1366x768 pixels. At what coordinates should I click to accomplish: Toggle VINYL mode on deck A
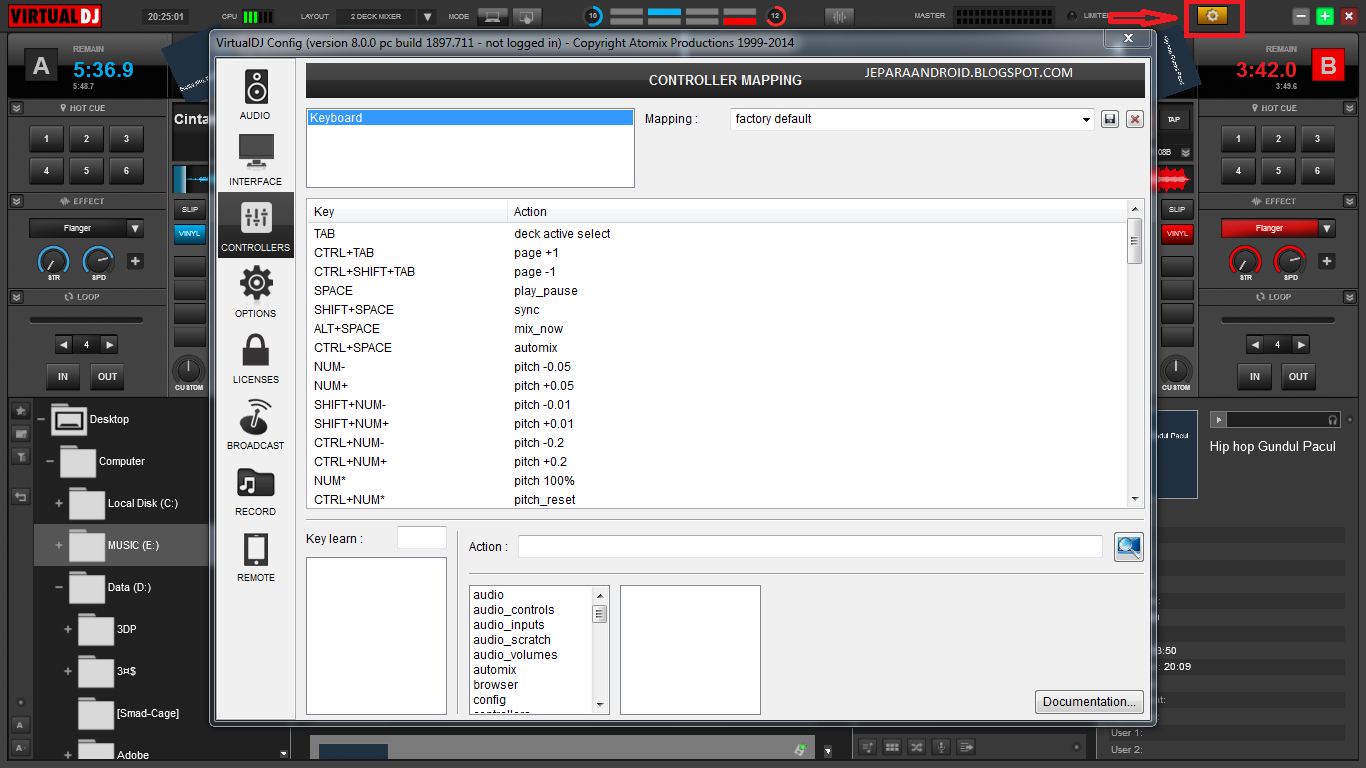(189, 233)
